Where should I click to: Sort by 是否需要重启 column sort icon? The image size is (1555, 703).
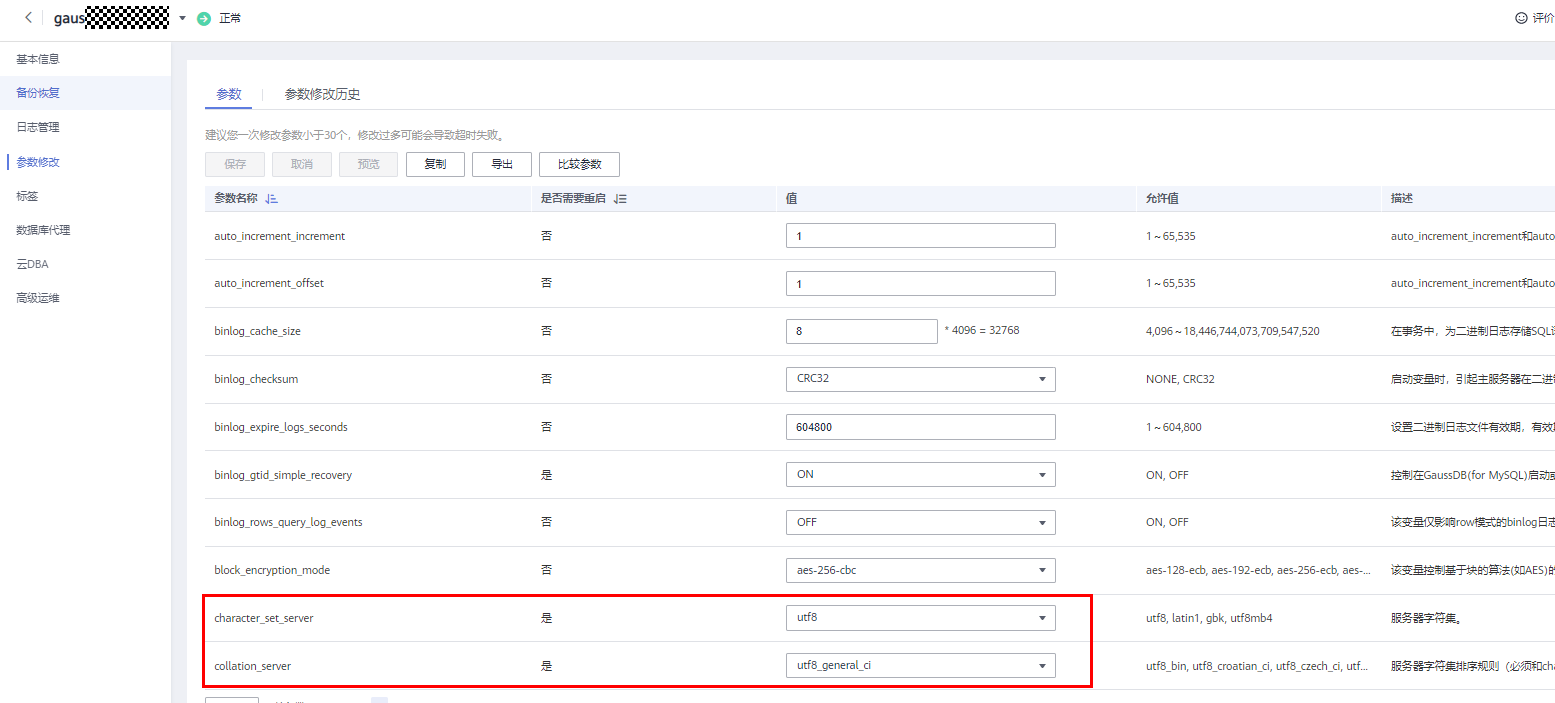coord(620,199)
